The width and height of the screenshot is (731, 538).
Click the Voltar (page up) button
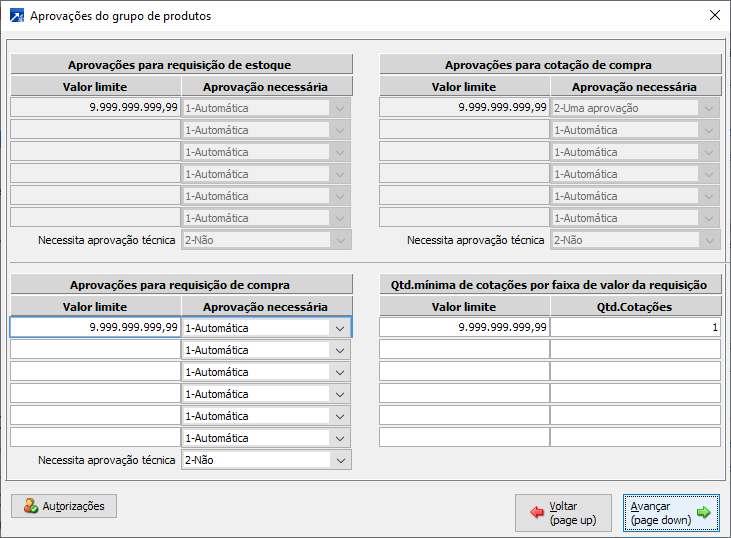tap(563, 513)
